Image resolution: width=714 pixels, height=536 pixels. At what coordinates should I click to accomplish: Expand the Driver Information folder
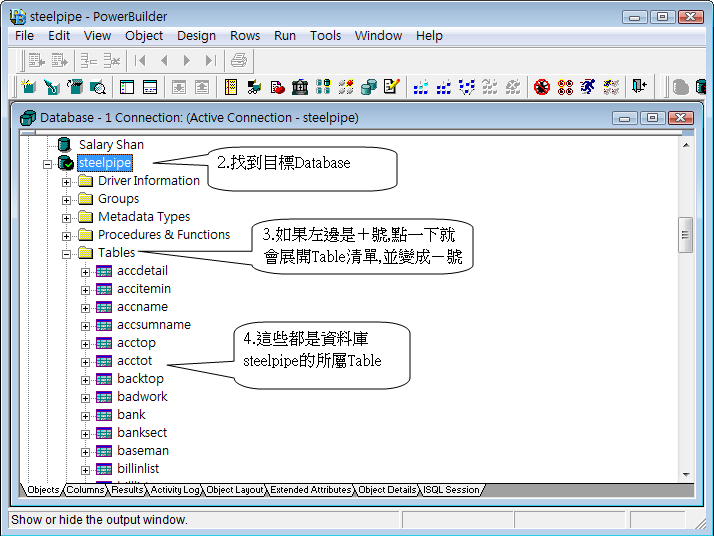click(x=66, y=182)
